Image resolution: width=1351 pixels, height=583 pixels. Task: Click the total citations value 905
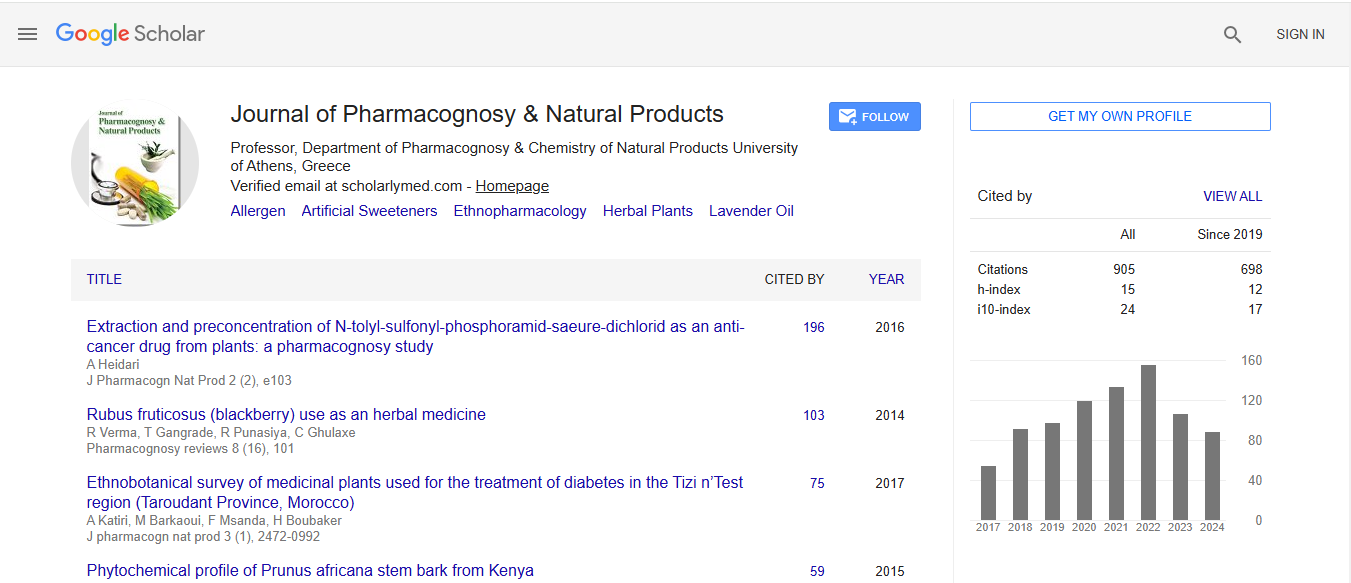[1124, 269]
